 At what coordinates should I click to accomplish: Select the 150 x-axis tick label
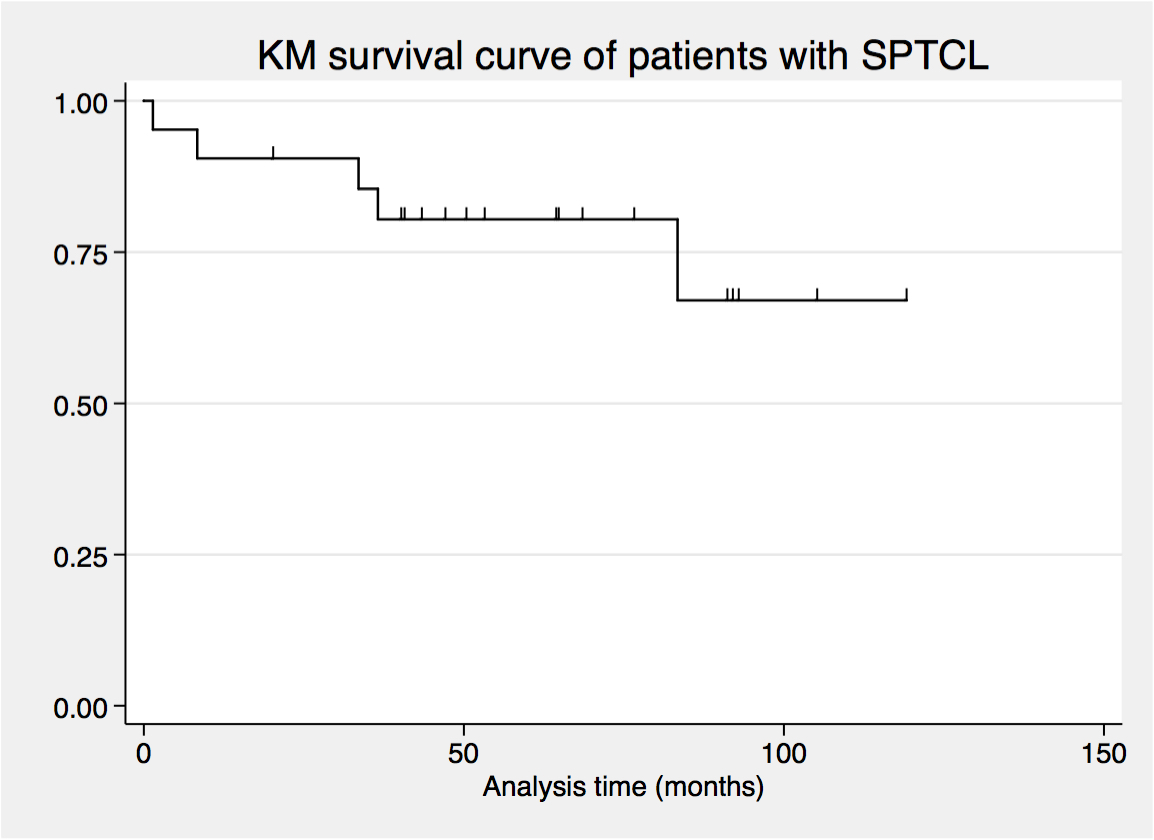point(1102,750)
